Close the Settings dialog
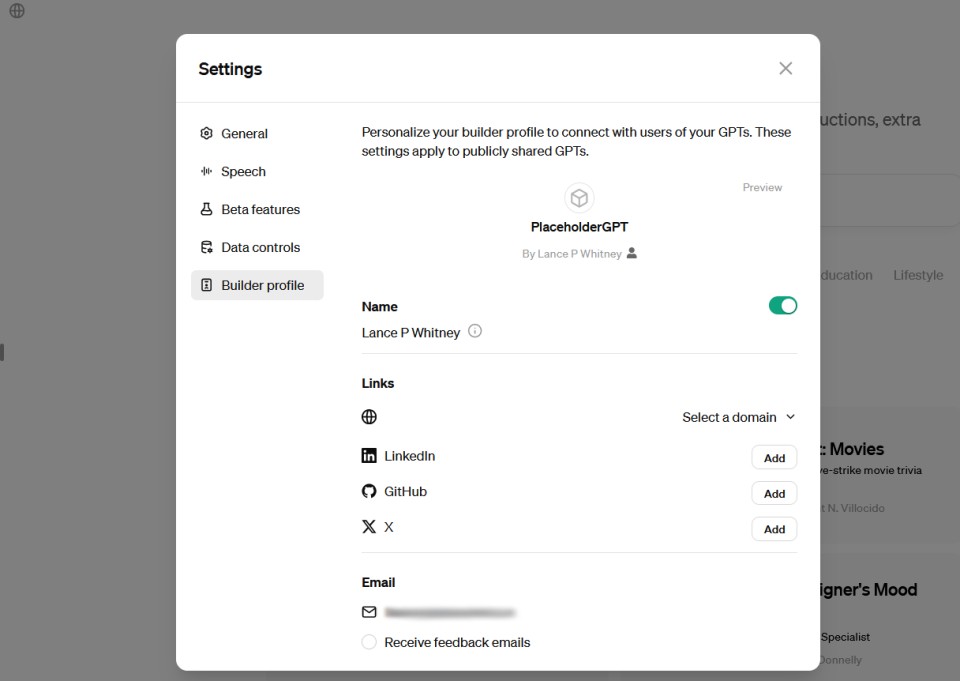This screenshot has height=681, width=960. pos(785,68)
